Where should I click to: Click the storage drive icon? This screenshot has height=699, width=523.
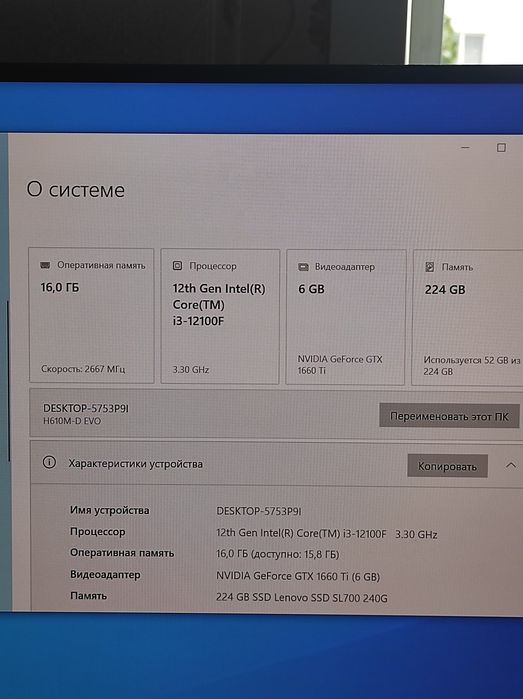tap(429, 267)
